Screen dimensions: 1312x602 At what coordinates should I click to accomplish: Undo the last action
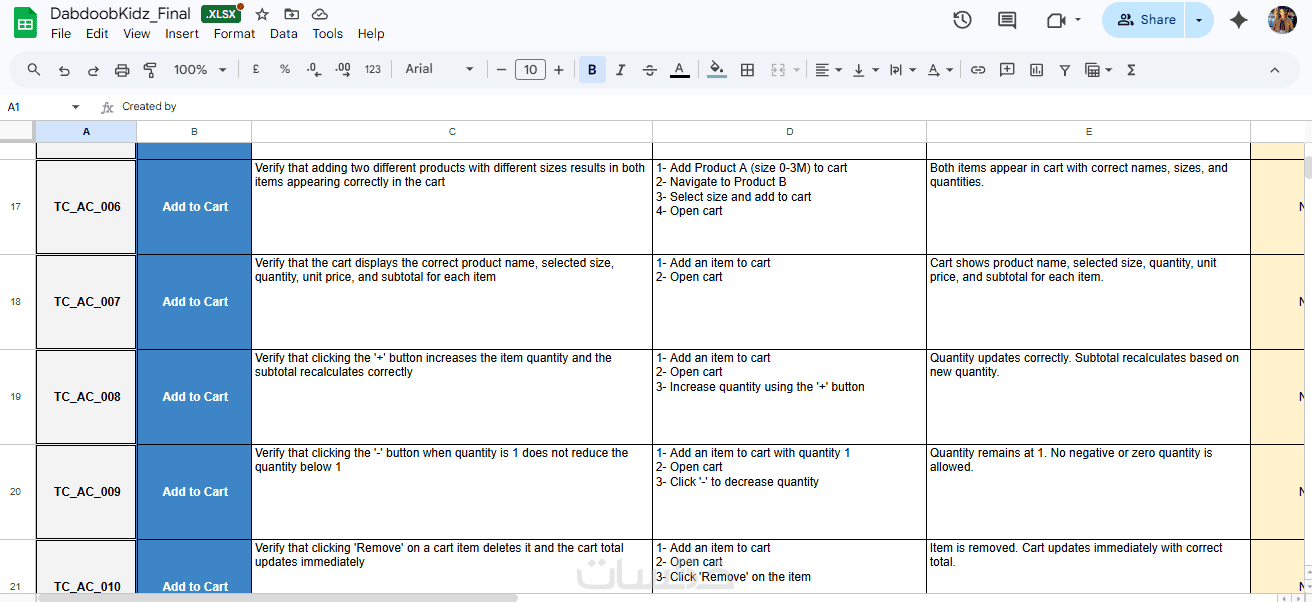coord(64,70)
